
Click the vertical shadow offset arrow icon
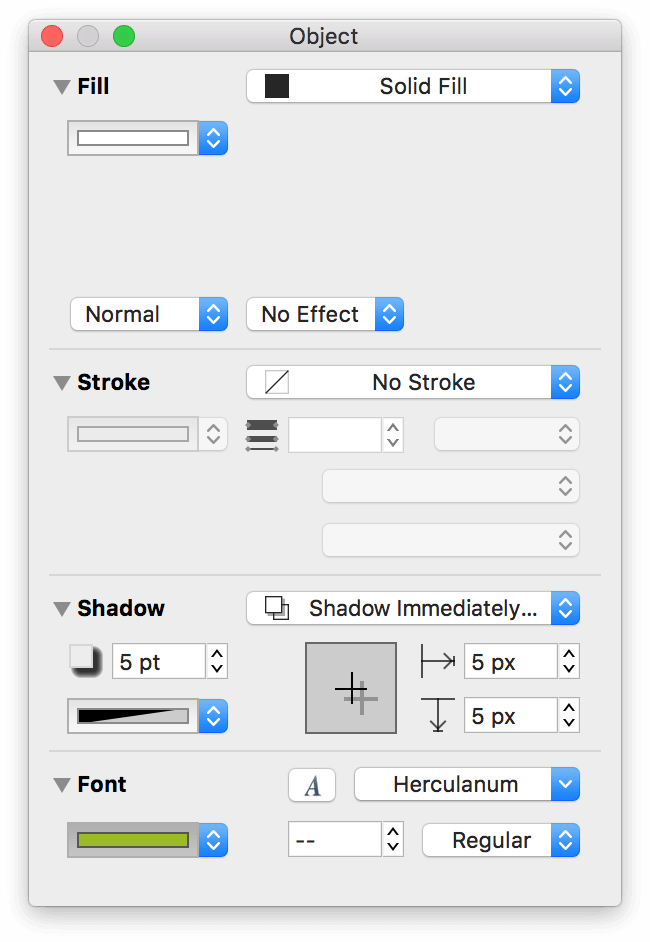coord(438,715)
